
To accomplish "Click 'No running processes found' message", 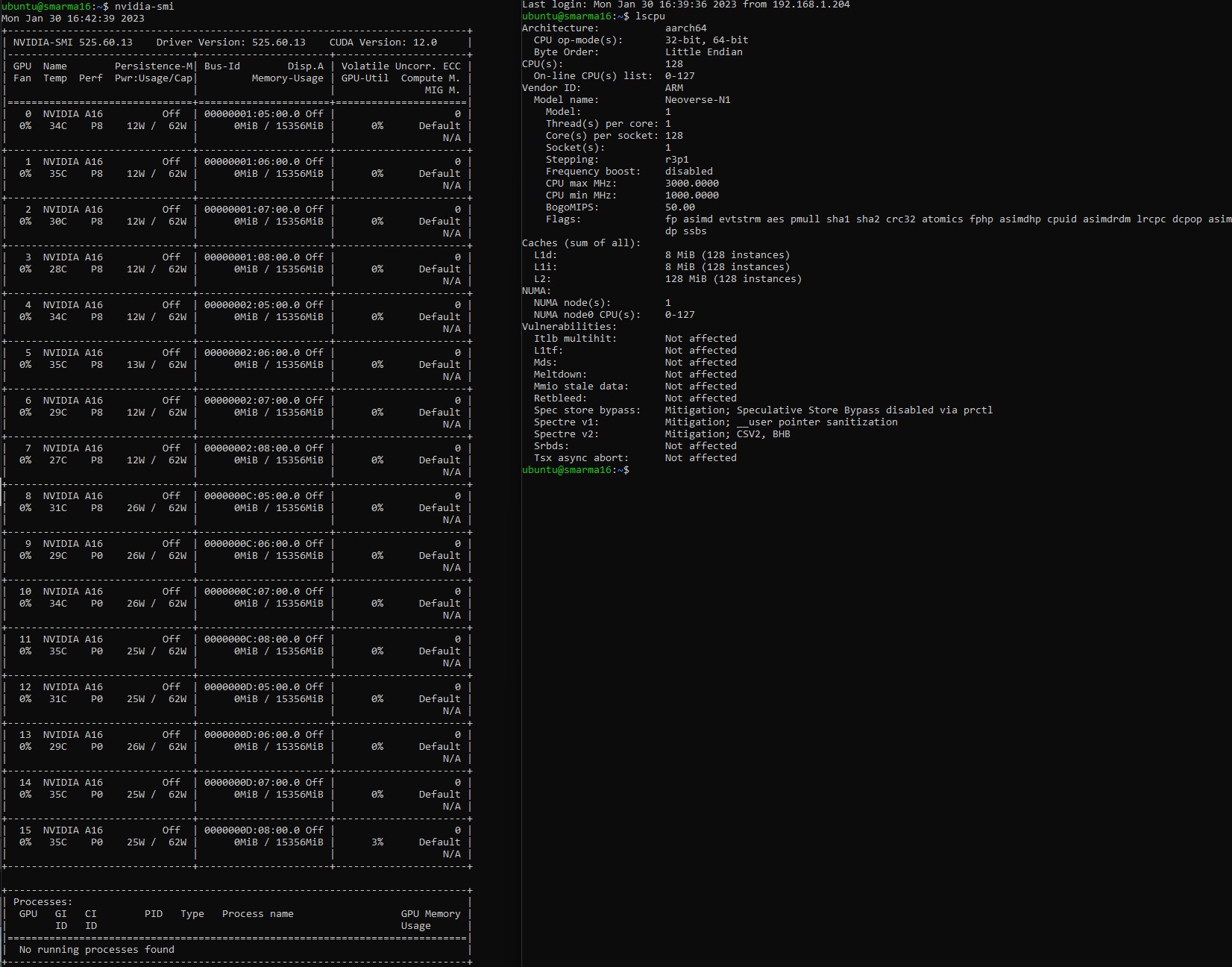I will [x=97, y=949].
